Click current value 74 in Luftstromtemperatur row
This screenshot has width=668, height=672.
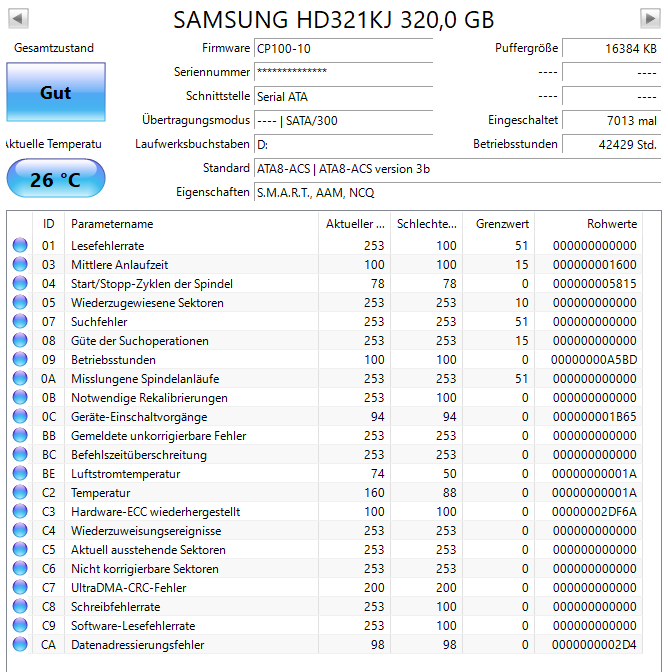[377, 474]
